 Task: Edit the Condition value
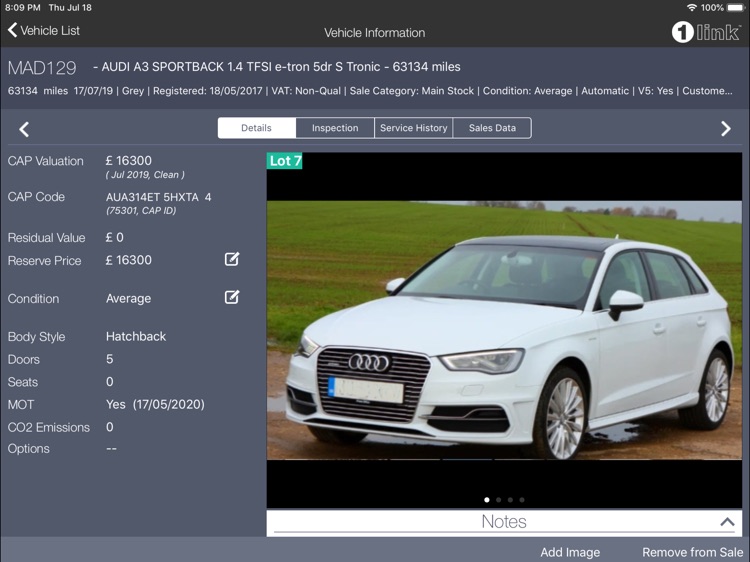[x=232, y=297]
